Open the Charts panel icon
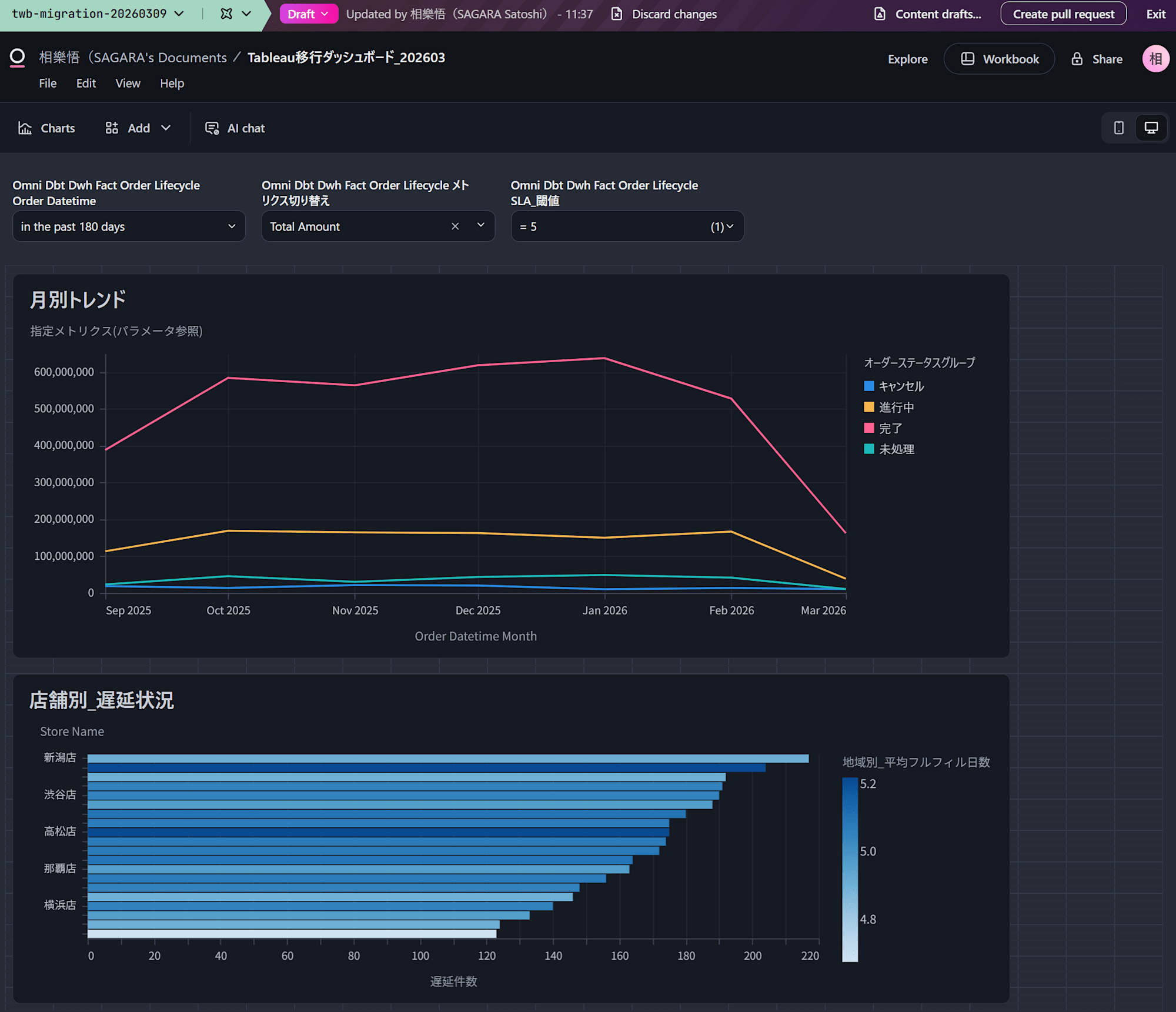This screenshot has width=1176, height=1012. (25, 128)
